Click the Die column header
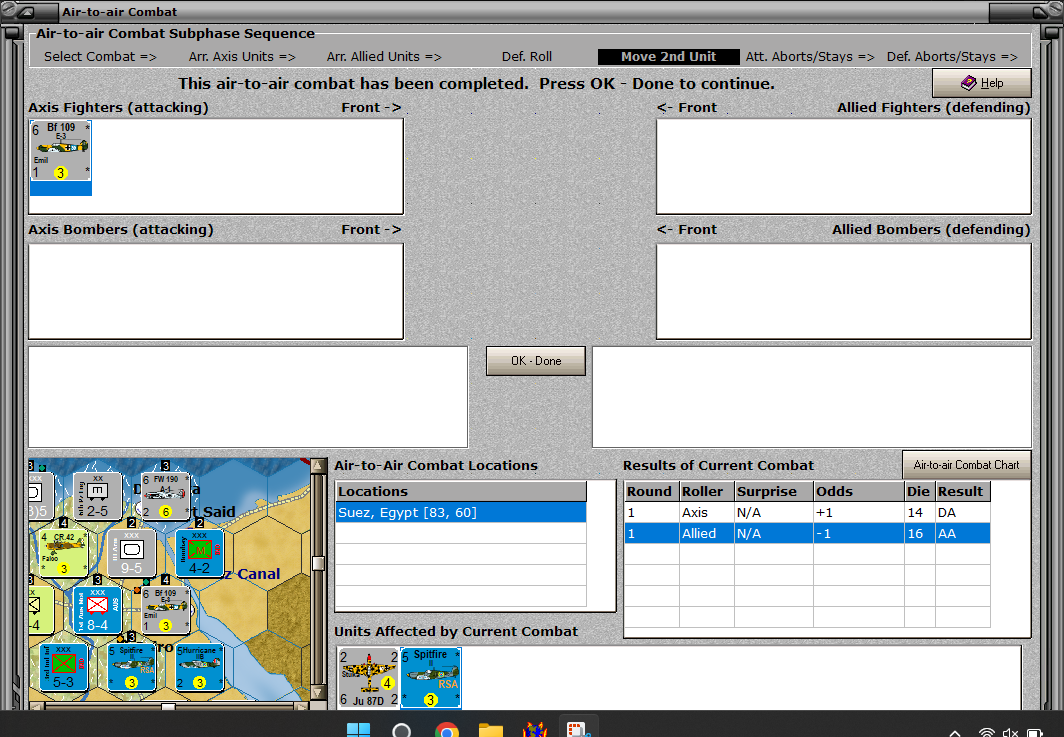 (x=919, y=491)
